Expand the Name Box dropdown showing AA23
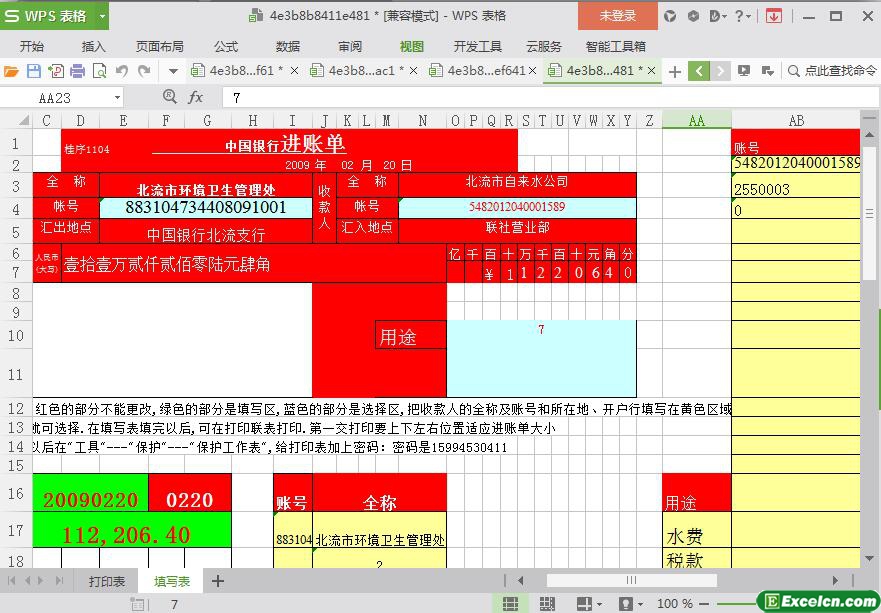The height and width of the screenshot is (613, 881). (117, 98)
